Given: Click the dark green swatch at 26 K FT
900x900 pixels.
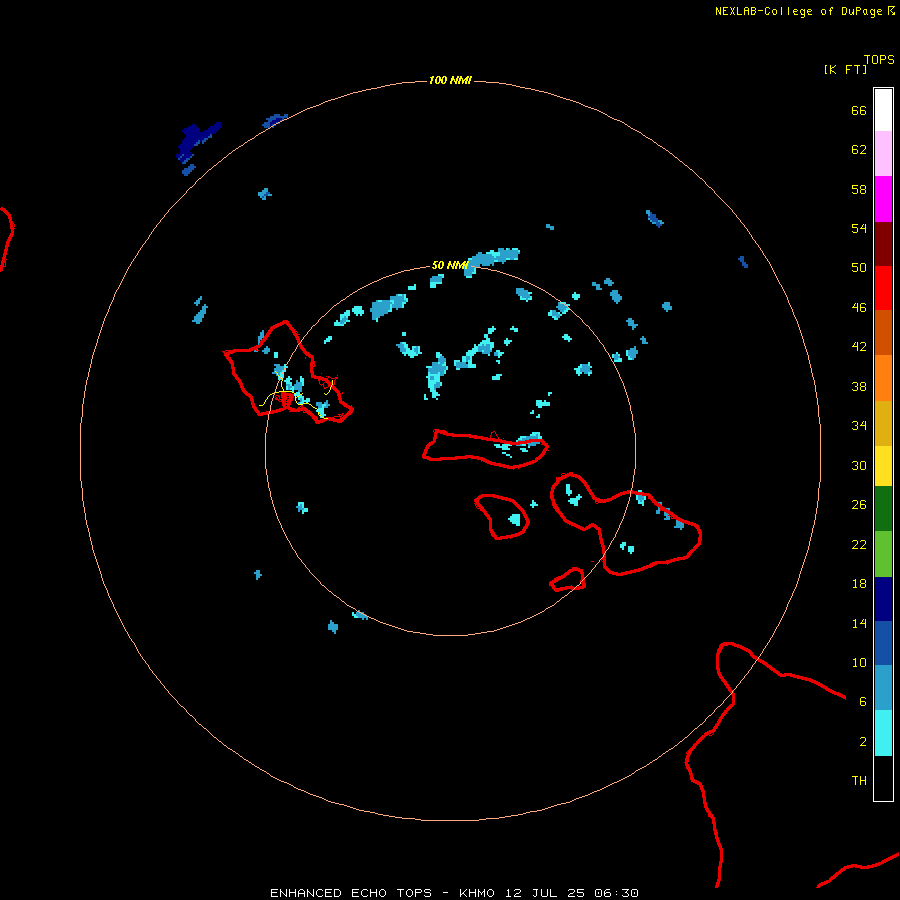Looking at the screenshot, I should [883, 509].
